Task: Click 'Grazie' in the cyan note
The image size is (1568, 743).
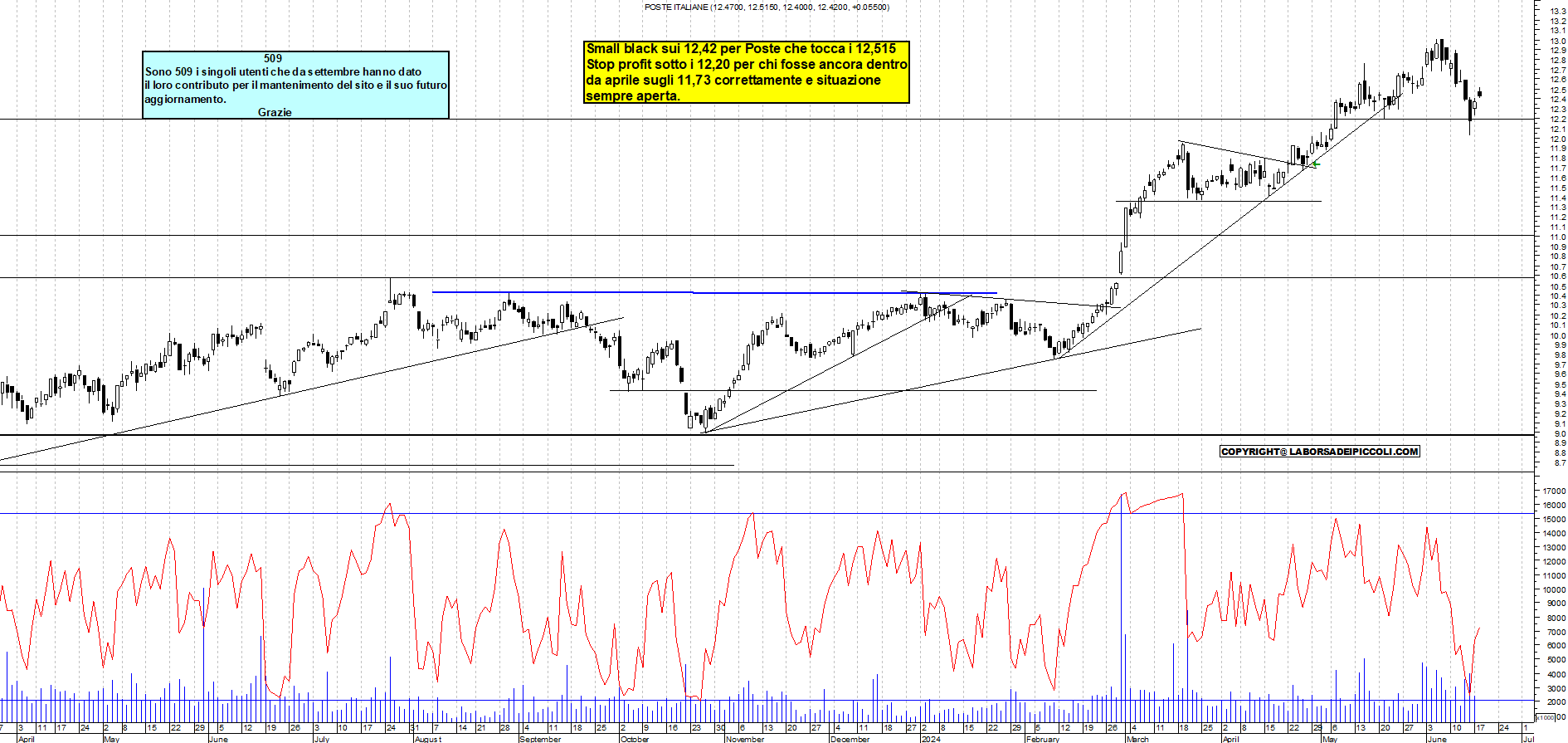Action: tap(275, 112)
